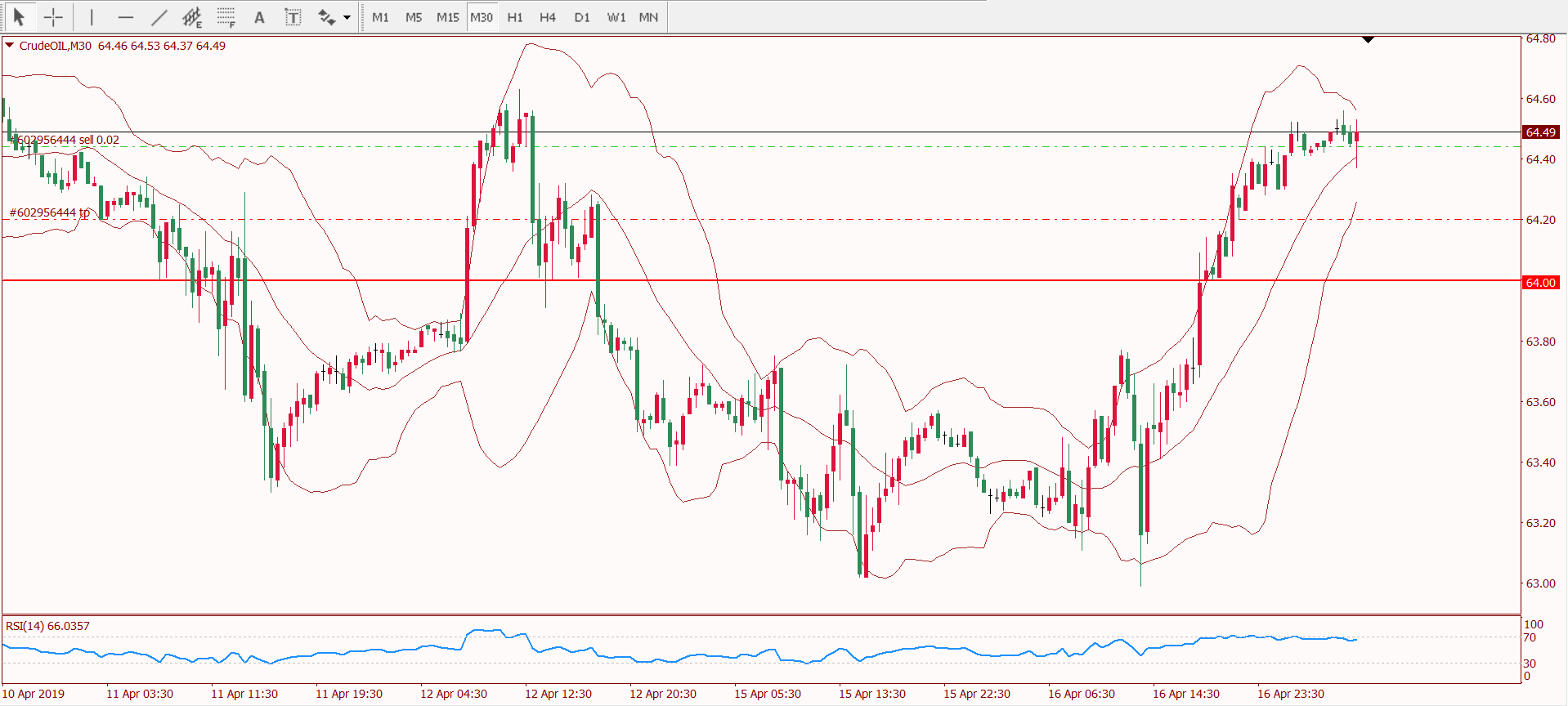Toggle the M30 timeframe button

(x=482, y=17)
